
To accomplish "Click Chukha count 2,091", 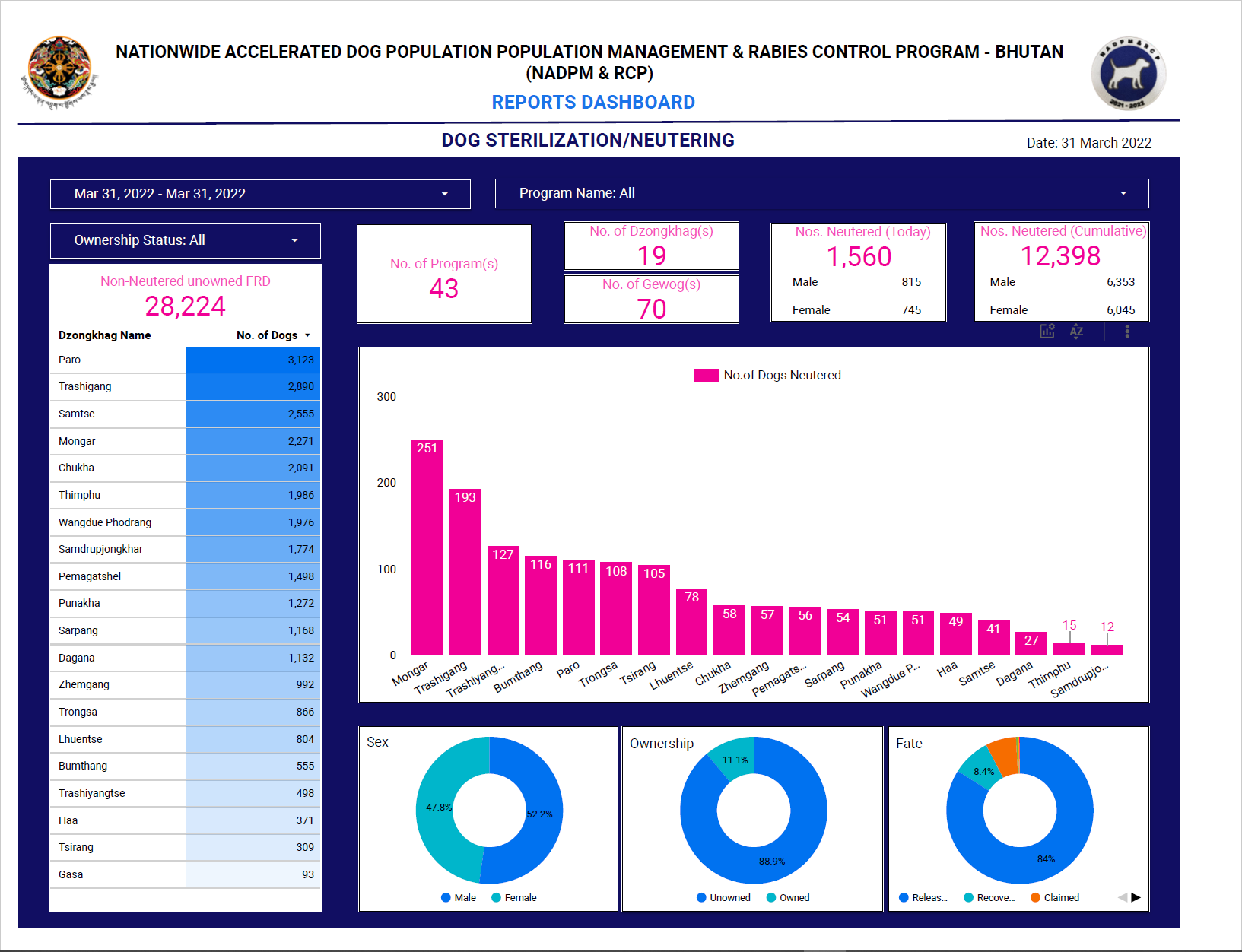I will click(301, 468).
